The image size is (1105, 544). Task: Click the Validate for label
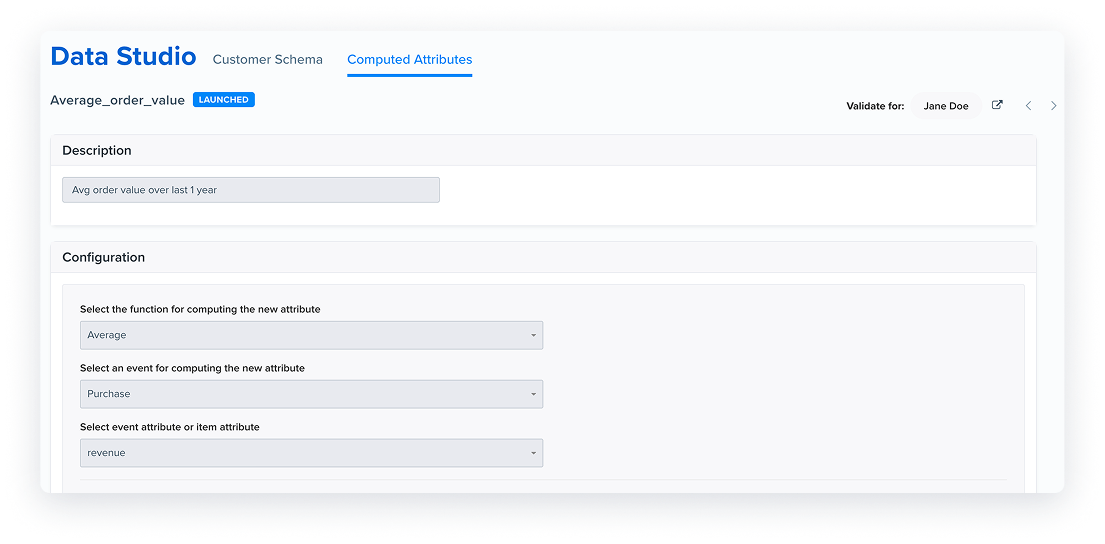click(x=875, y=106)
